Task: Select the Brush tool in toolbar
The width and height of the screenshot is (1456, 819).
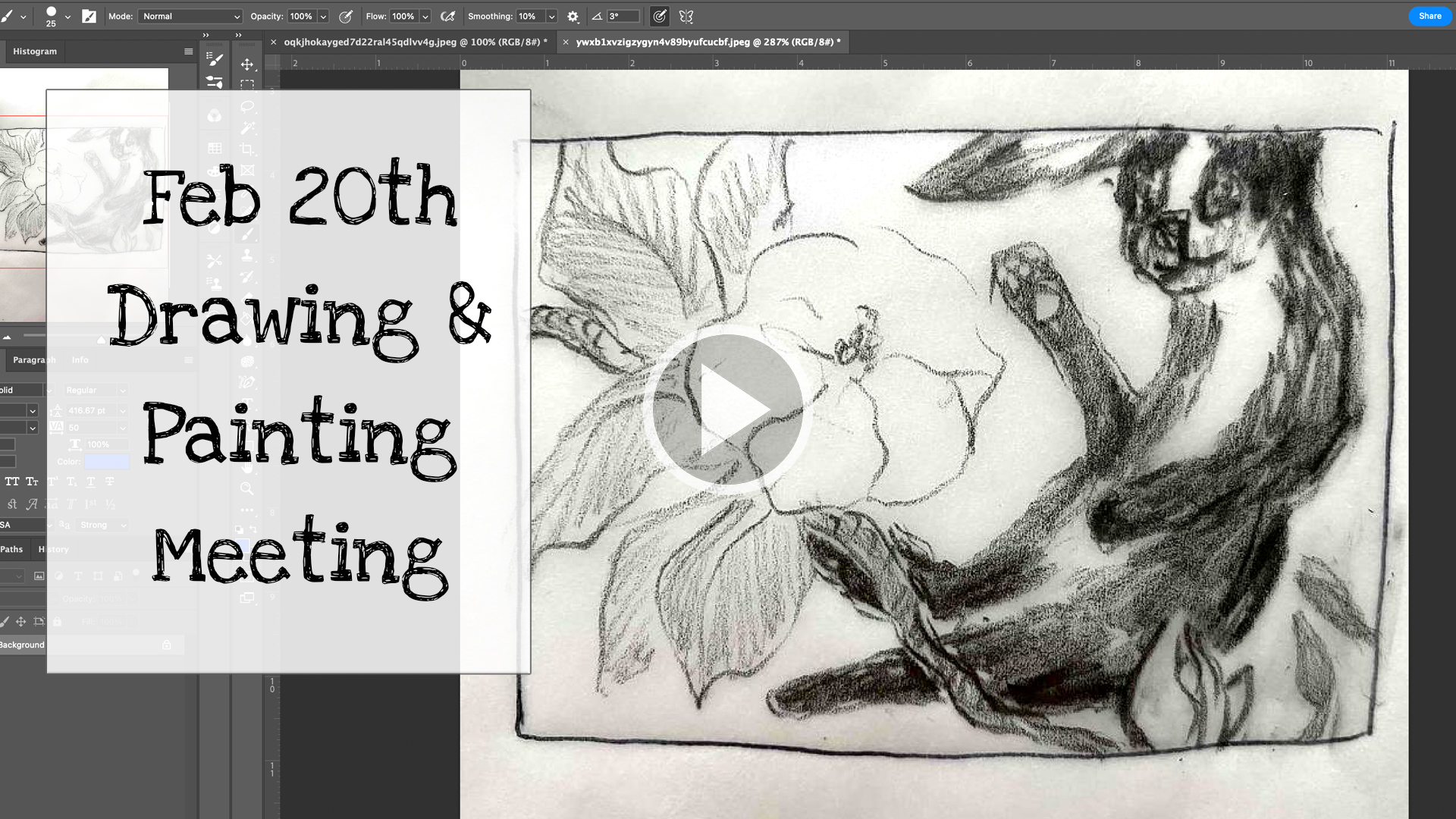Action: (x=247, y=234)
